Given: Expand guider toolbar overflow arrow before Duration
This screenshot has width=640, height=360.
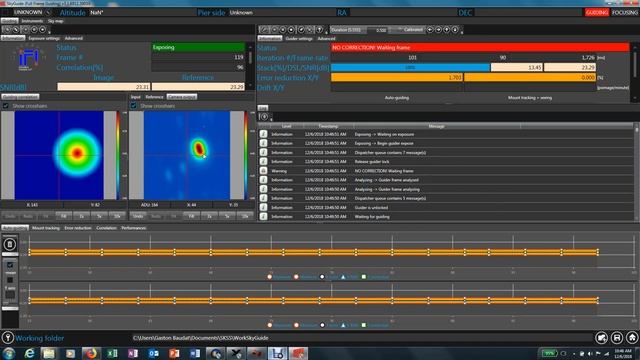Looking at the screenshot, I should click(327, 32).
